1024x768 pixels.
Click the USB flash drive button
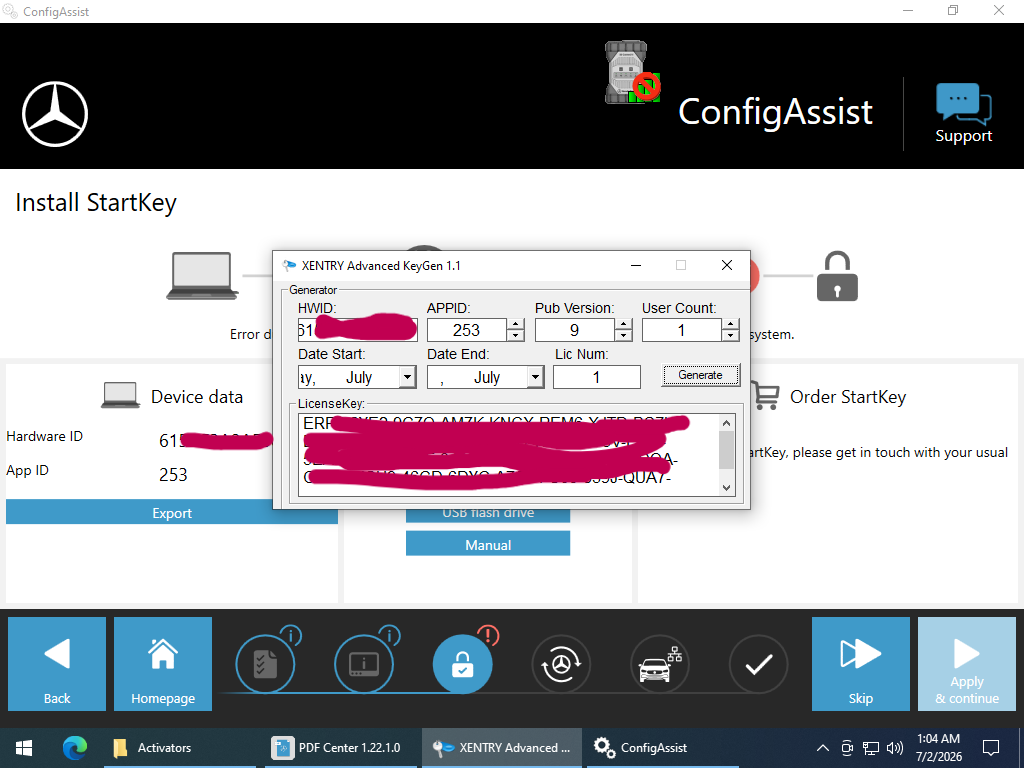(488, 515)
